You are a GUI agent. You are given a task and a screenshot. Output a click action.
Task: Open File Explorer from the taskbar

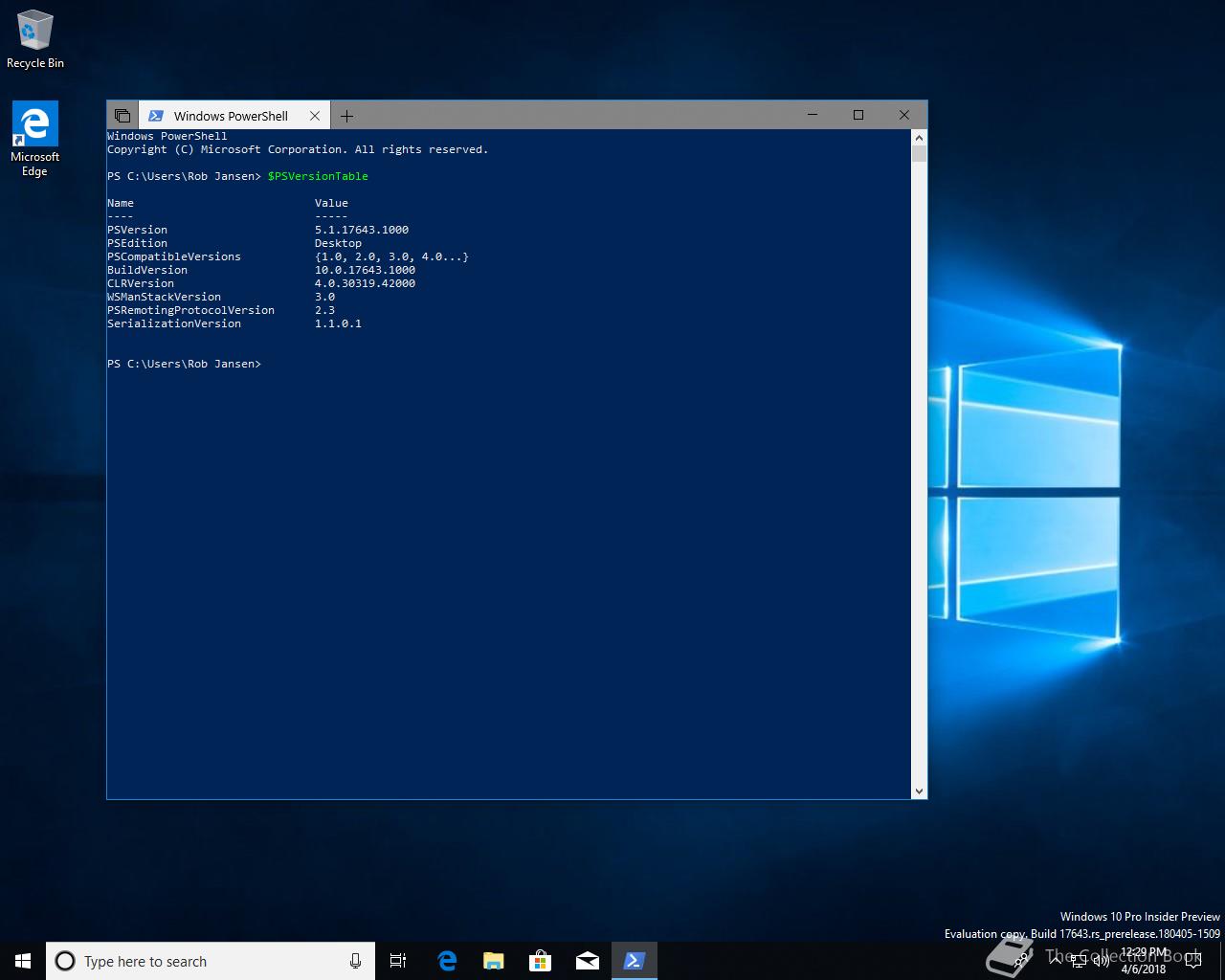(494, 961)
